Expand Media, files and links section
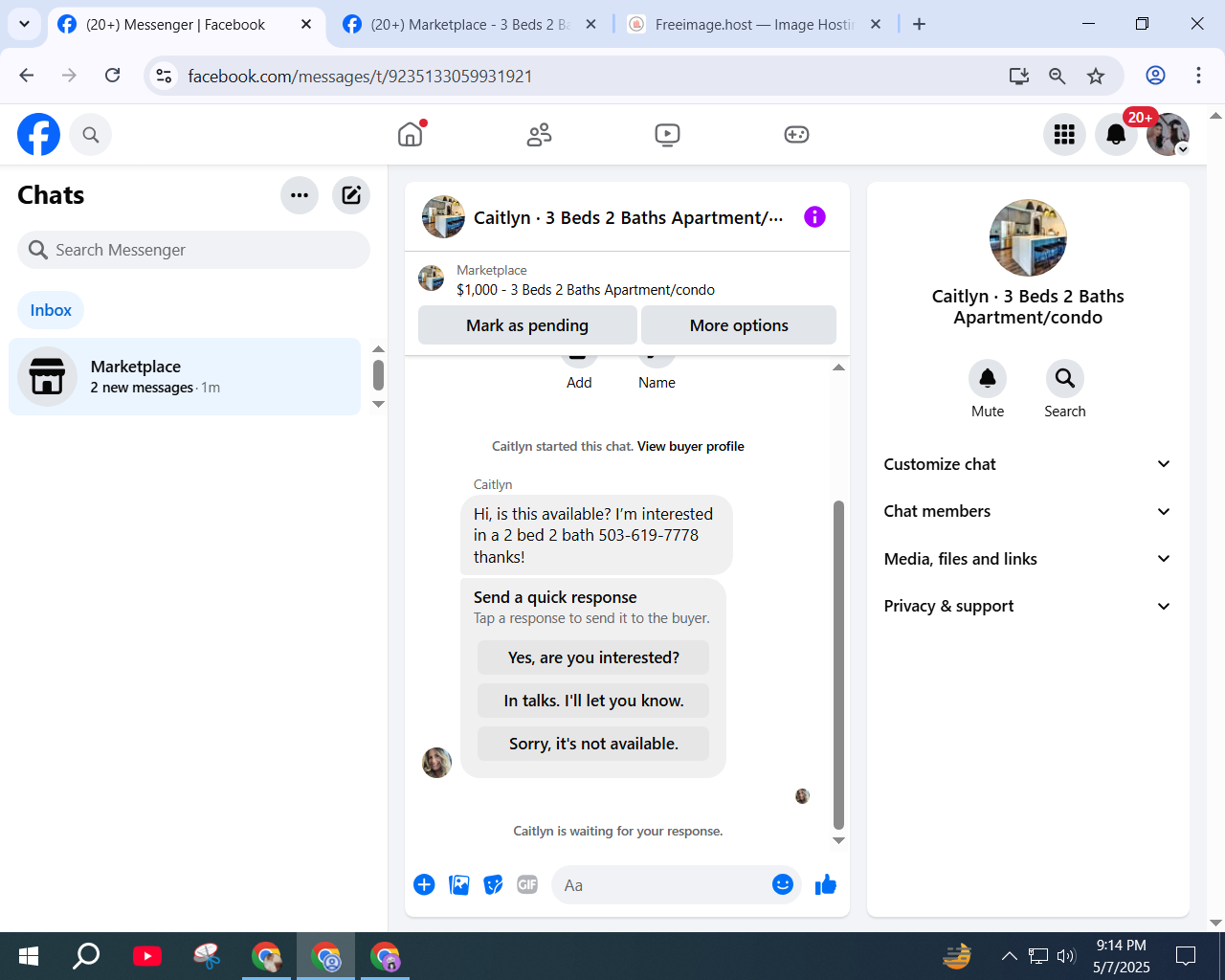1225x980 pixels. pos(1028,559)
